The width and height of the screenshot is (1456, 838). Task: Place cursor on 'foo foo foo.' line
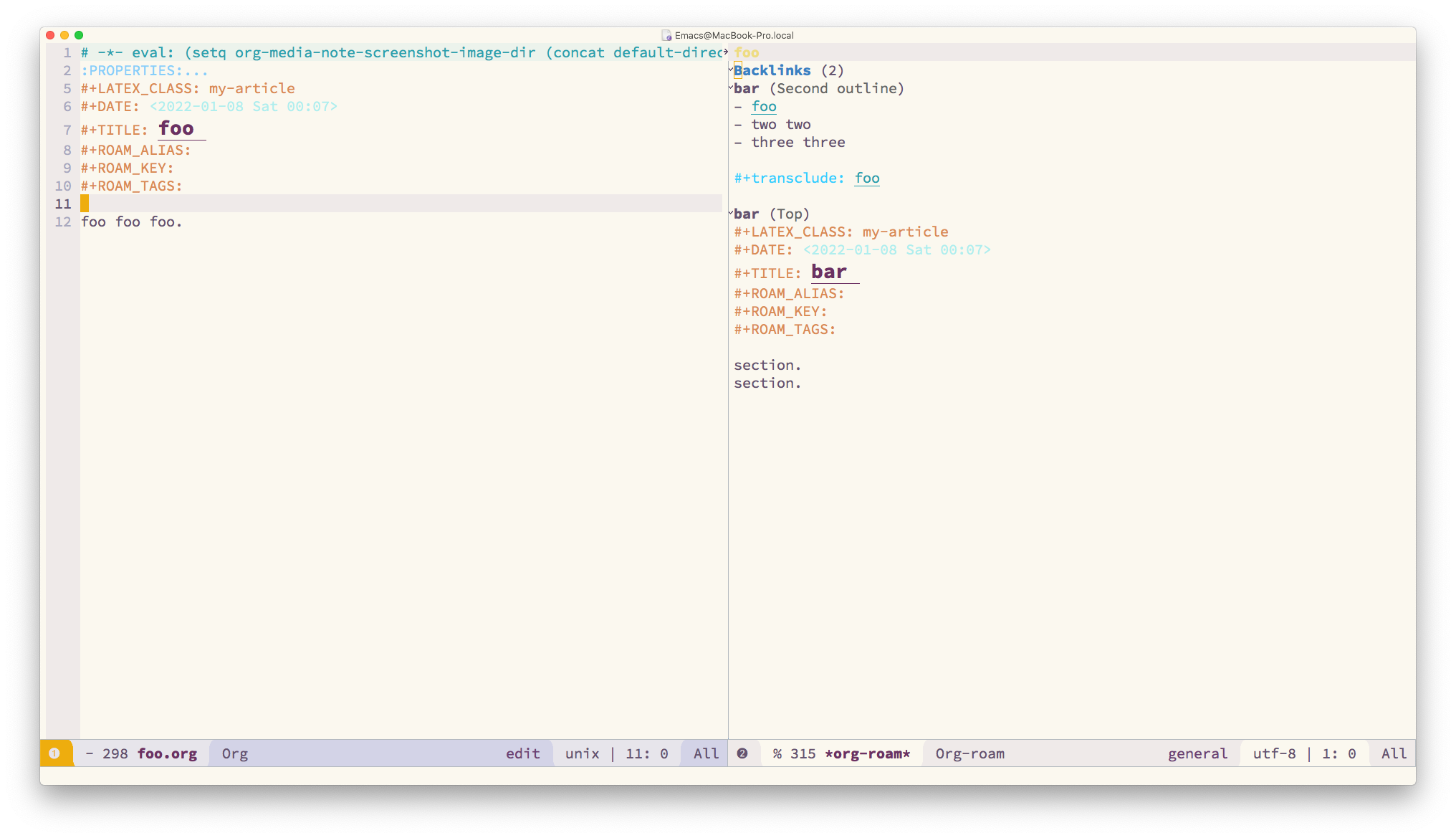coord(131,222)
